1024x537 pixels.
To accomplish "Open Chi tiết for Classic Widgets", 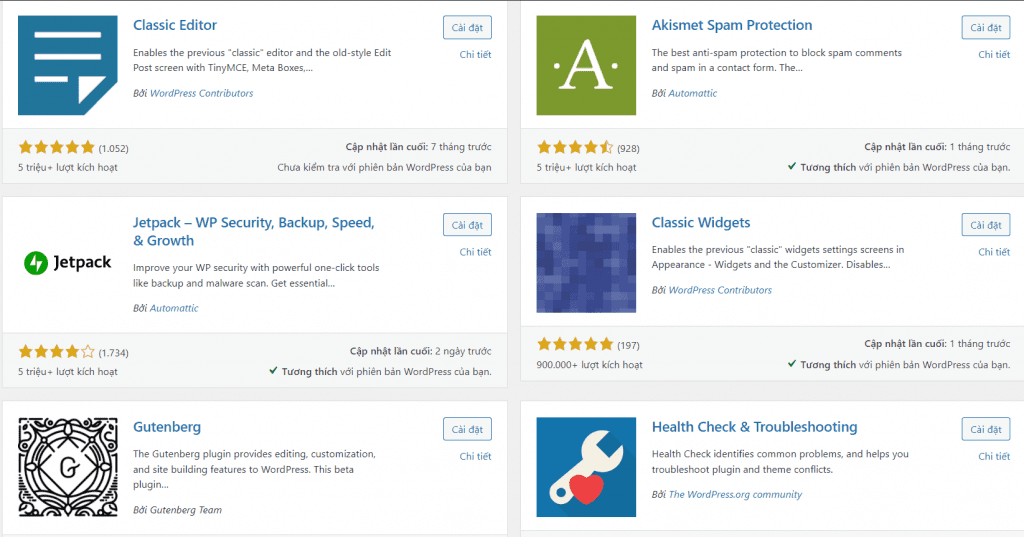I will (x=994, y=252).
